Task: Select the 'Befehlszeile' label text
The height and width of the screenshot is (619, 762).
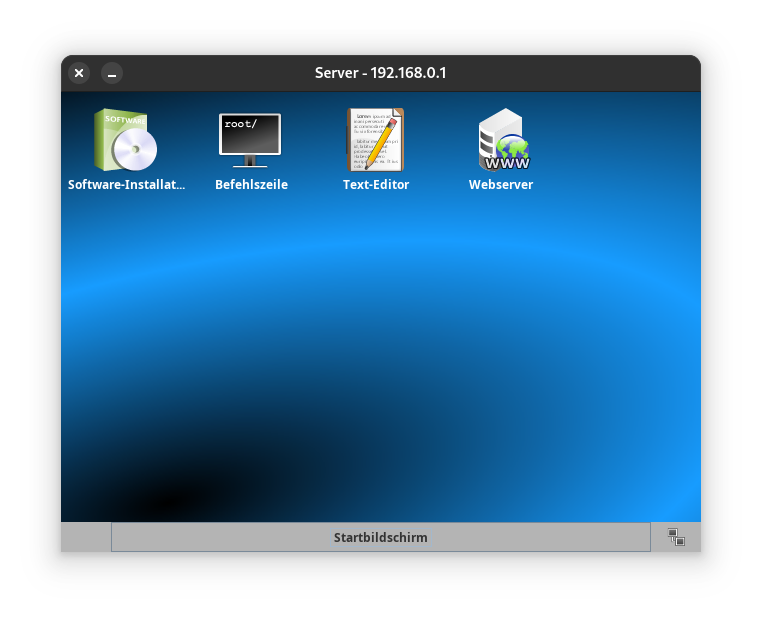Action: tap(251, 185)
